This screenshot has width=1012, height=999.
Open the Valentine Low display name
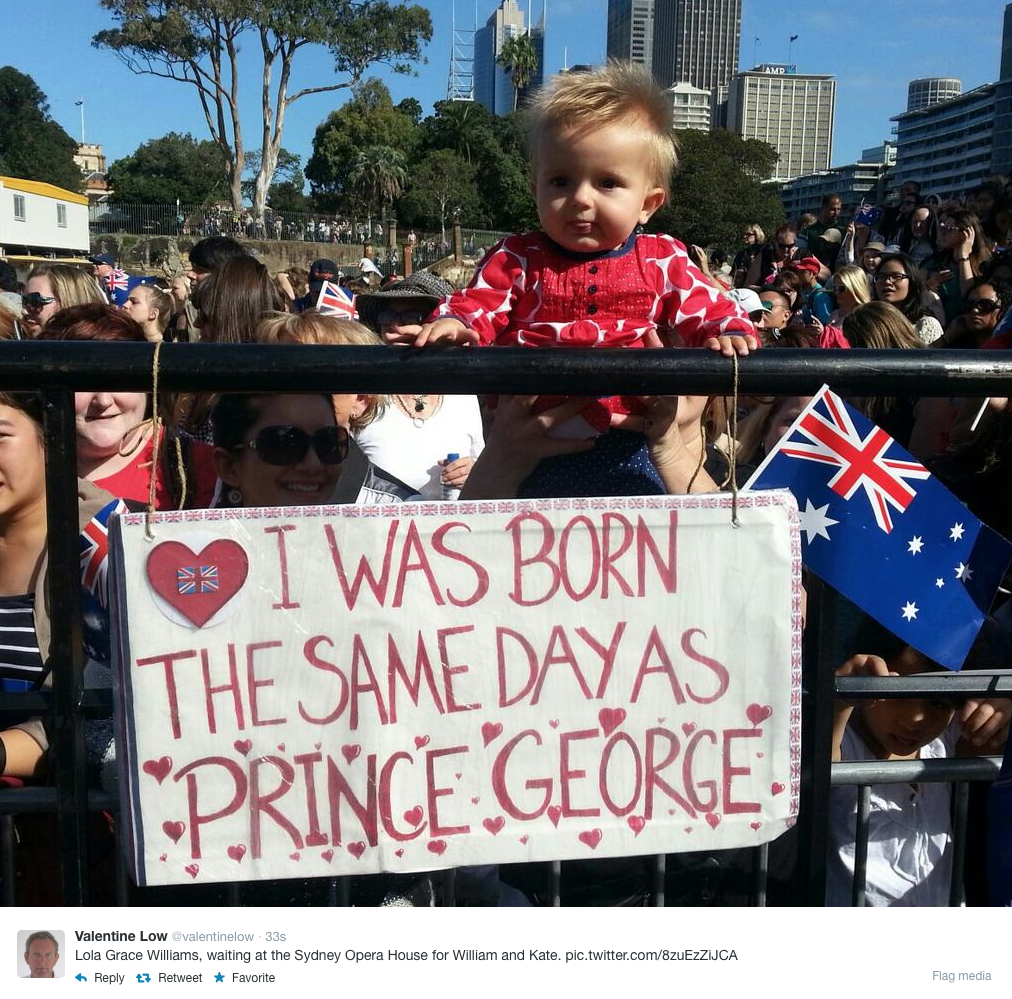pos(121,936)
